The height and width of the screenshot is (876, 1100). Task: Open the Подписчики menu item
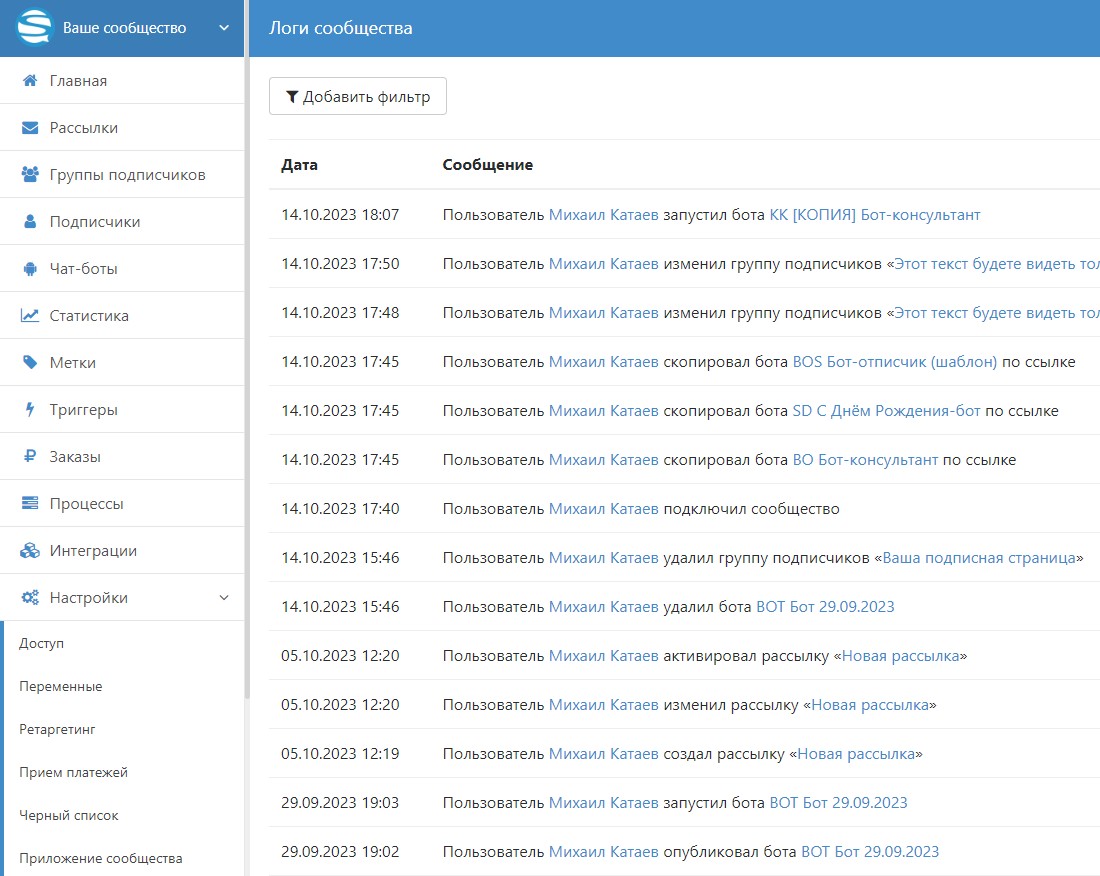(94, 222)
